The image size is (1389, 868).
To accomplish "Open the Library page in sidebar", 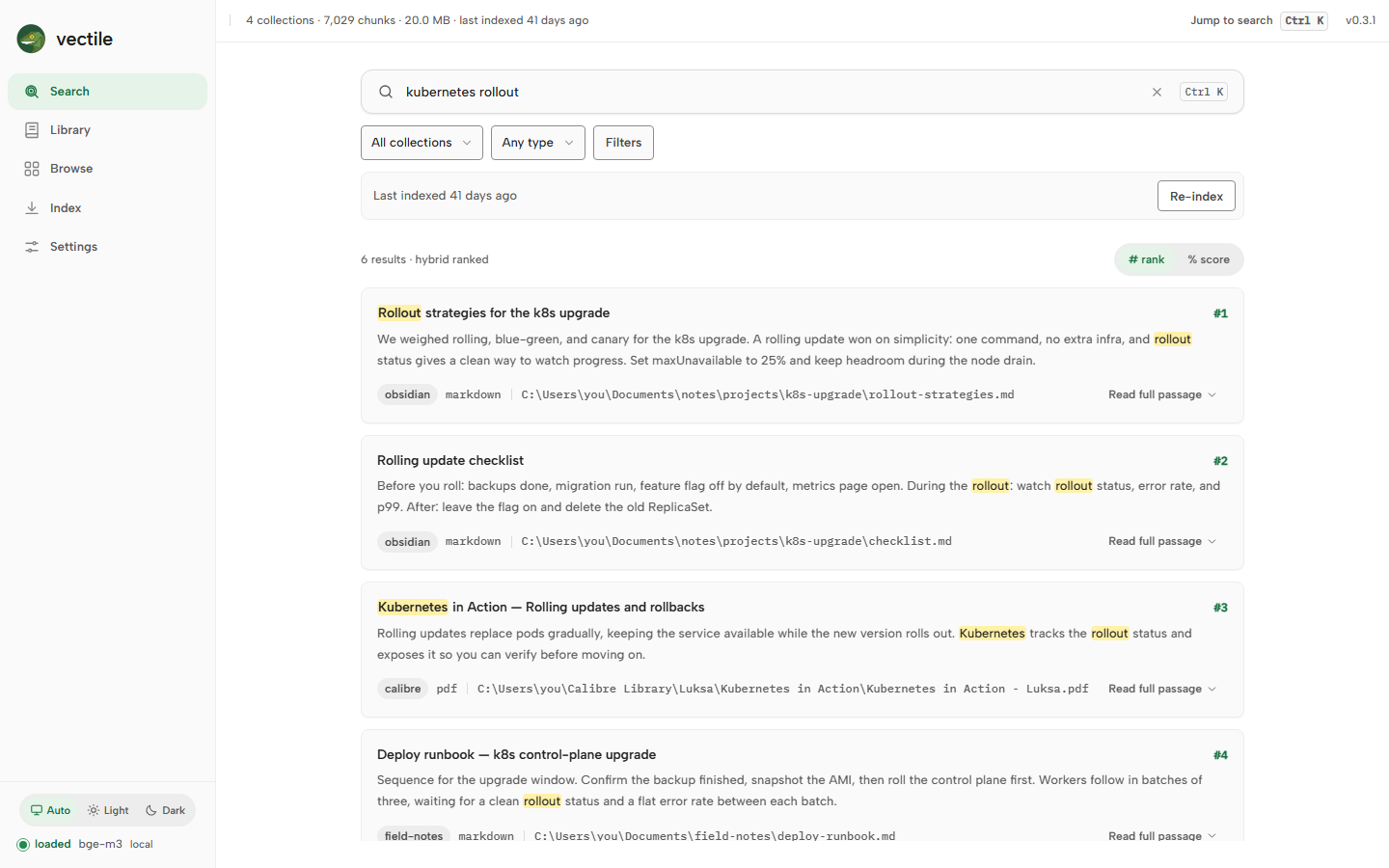I will 107,130.
